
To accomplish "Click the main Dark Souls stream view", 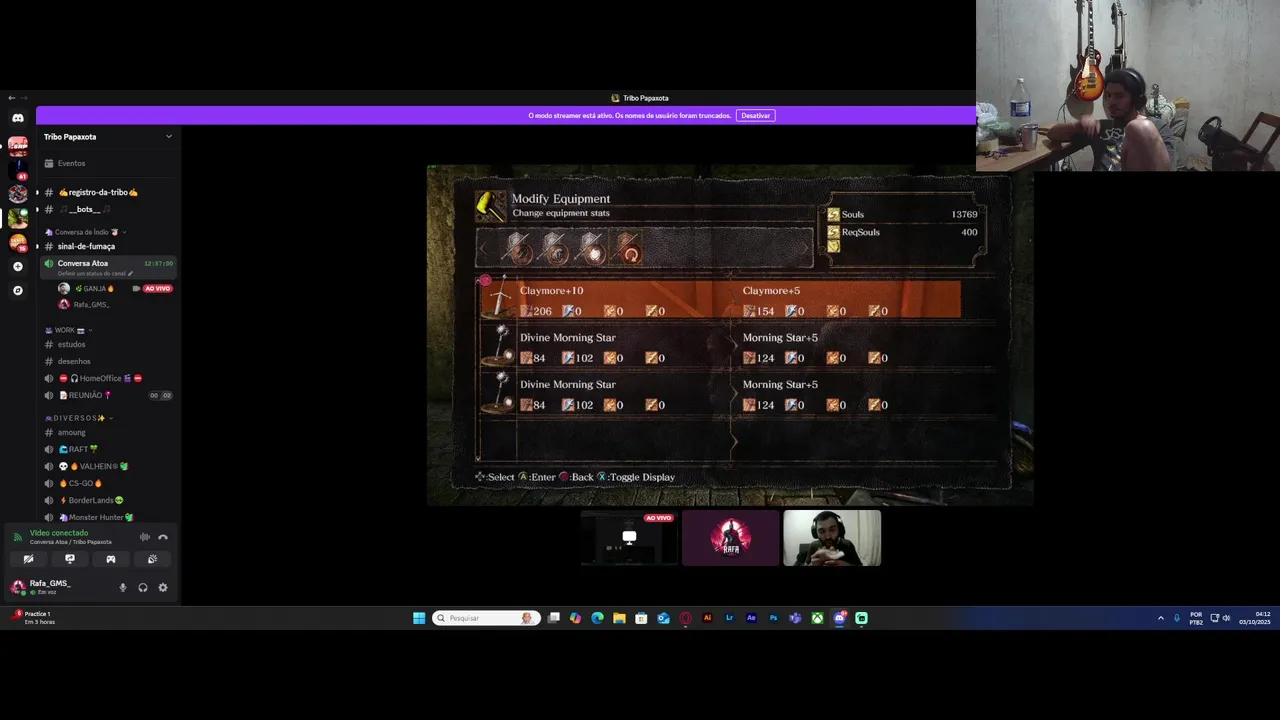I will [730, 335].
